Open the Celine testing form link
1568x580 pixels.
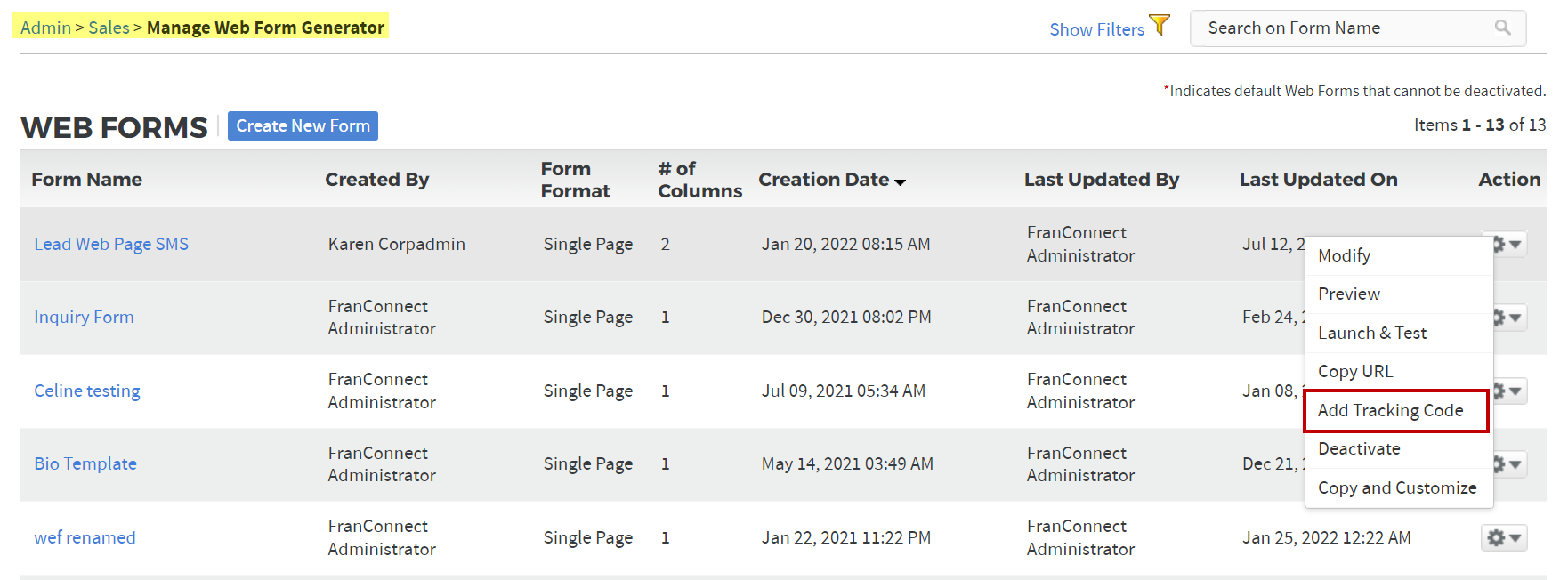tap(87, 391)
